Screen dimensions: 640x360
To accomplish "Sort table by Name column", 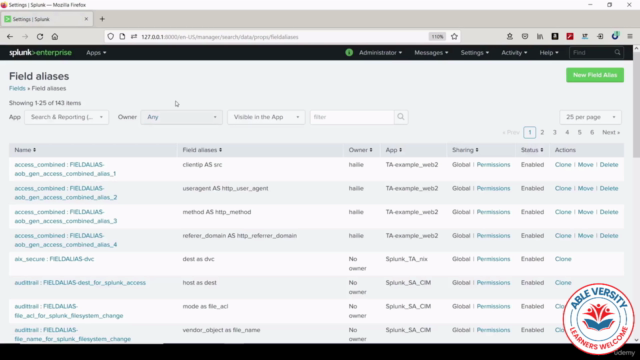I will [25, 150].
